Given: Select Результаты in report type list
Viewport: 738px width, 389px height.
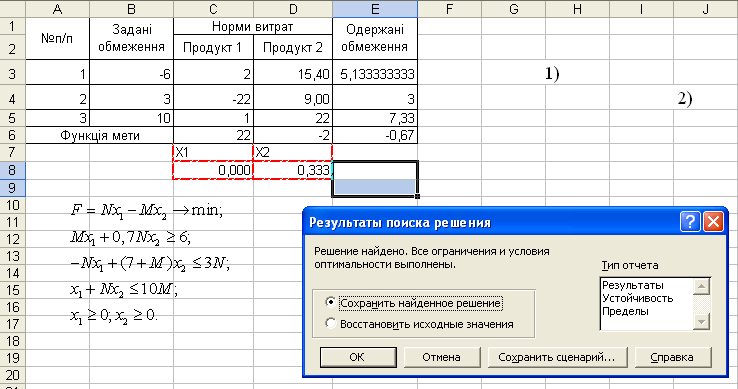Looking at the screenshot, I should pos(633,285).
